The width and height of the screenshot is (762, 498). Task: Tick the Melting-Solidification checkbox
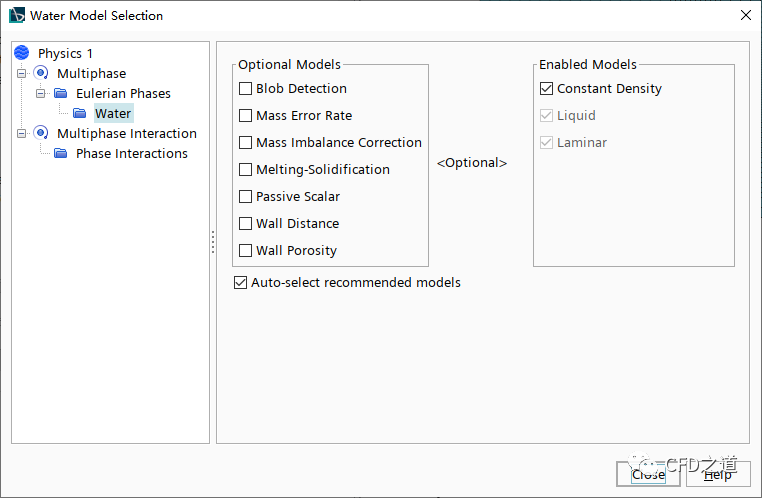click(x=246, y=170)
